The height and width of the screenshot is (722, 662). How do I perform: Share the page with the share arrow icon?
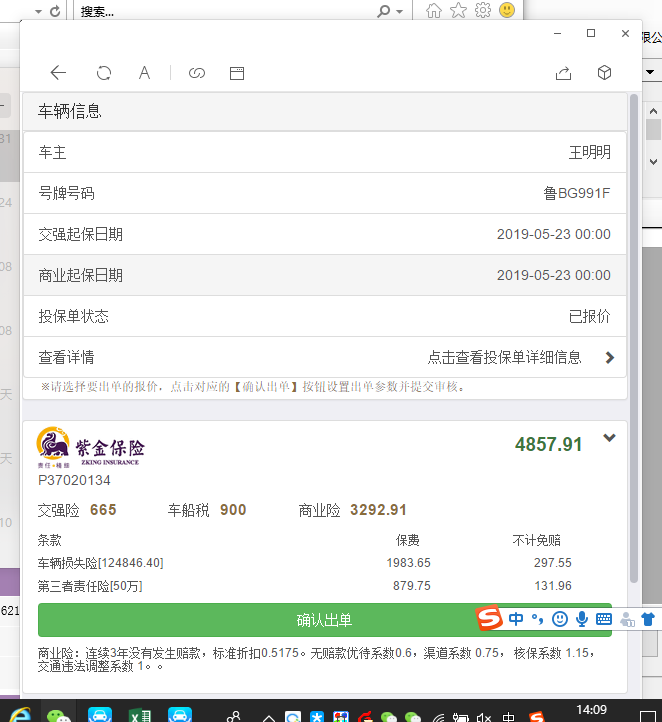pos(563,73)
